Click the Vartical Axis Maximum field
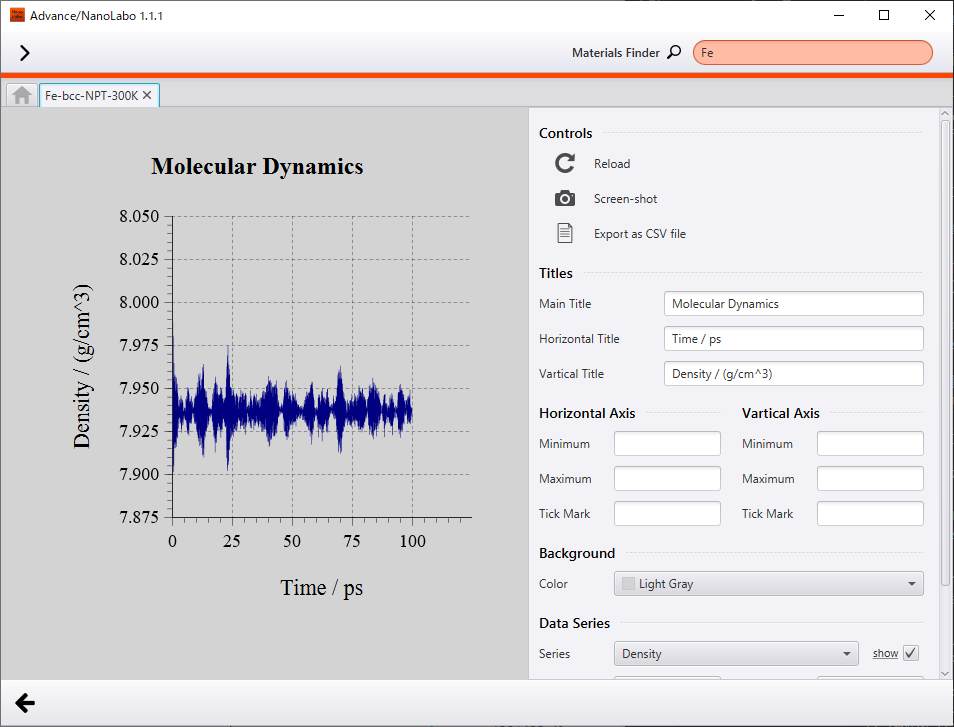The height and width of the screenshot is (727, 954). point(870,479)
